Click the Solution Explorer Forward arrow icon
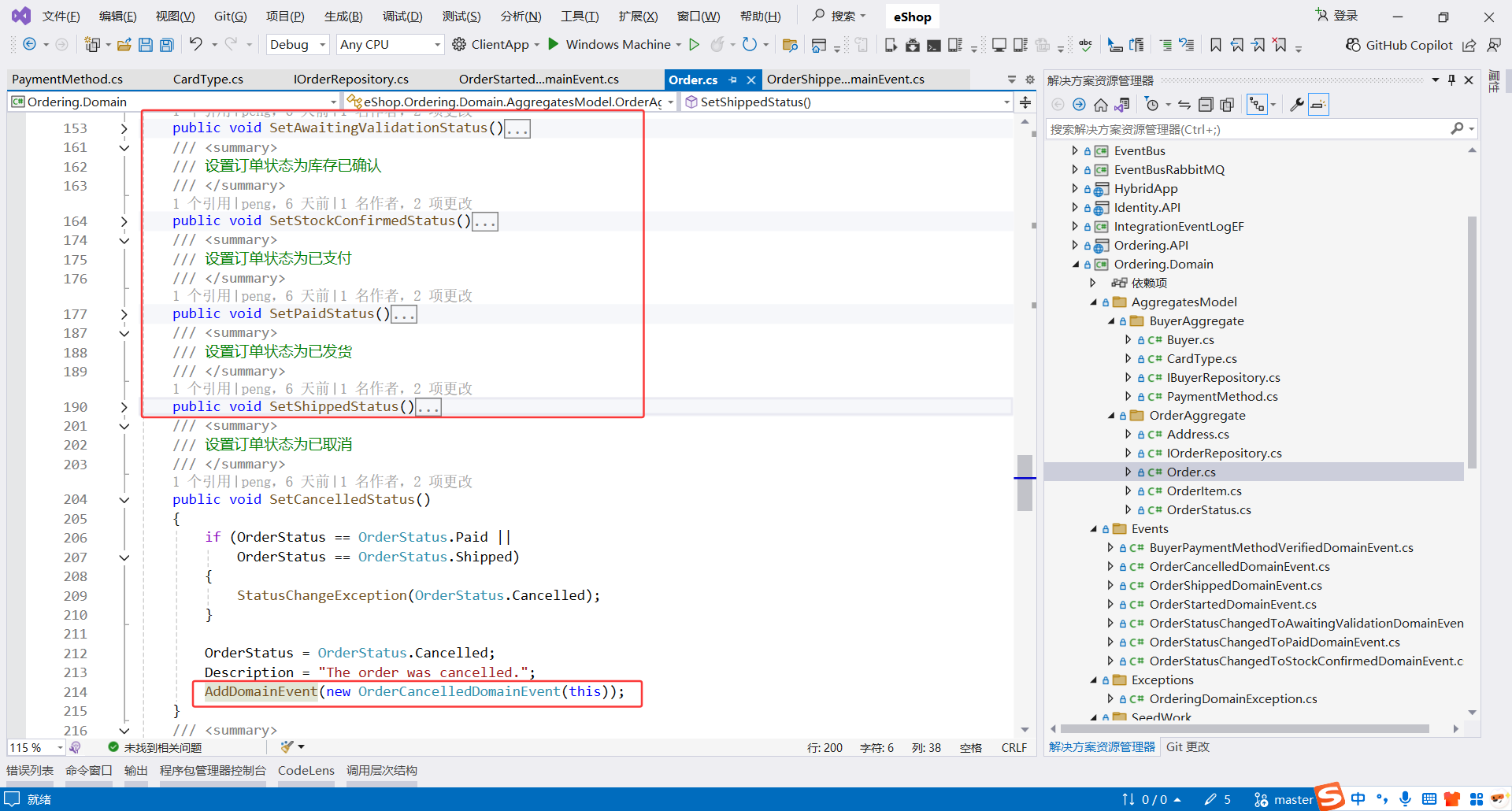1512x811 pixels. tap(1079, 105)
